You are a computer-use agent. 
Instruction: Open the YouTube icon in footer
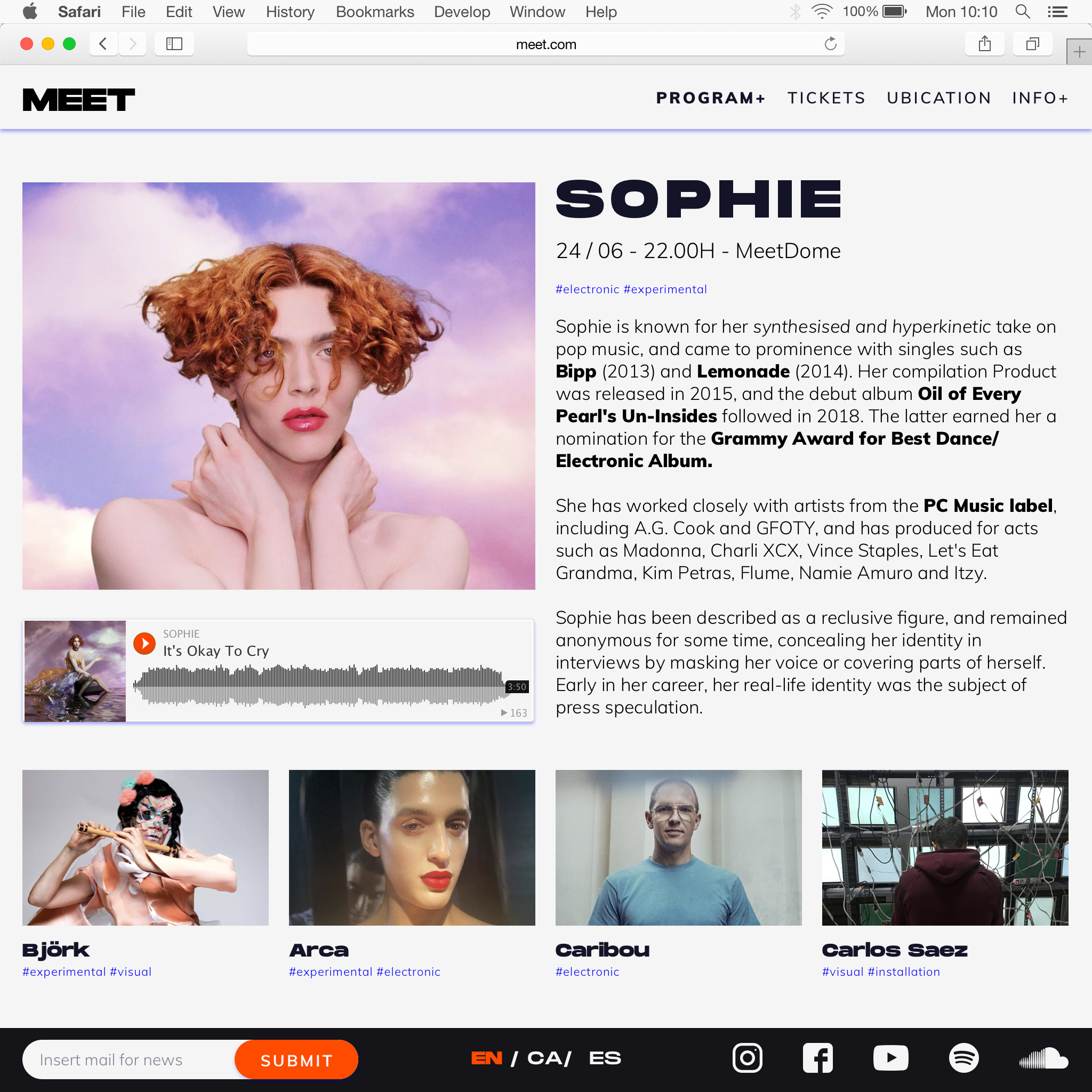pyautogui.click(x=890, y=1058)
